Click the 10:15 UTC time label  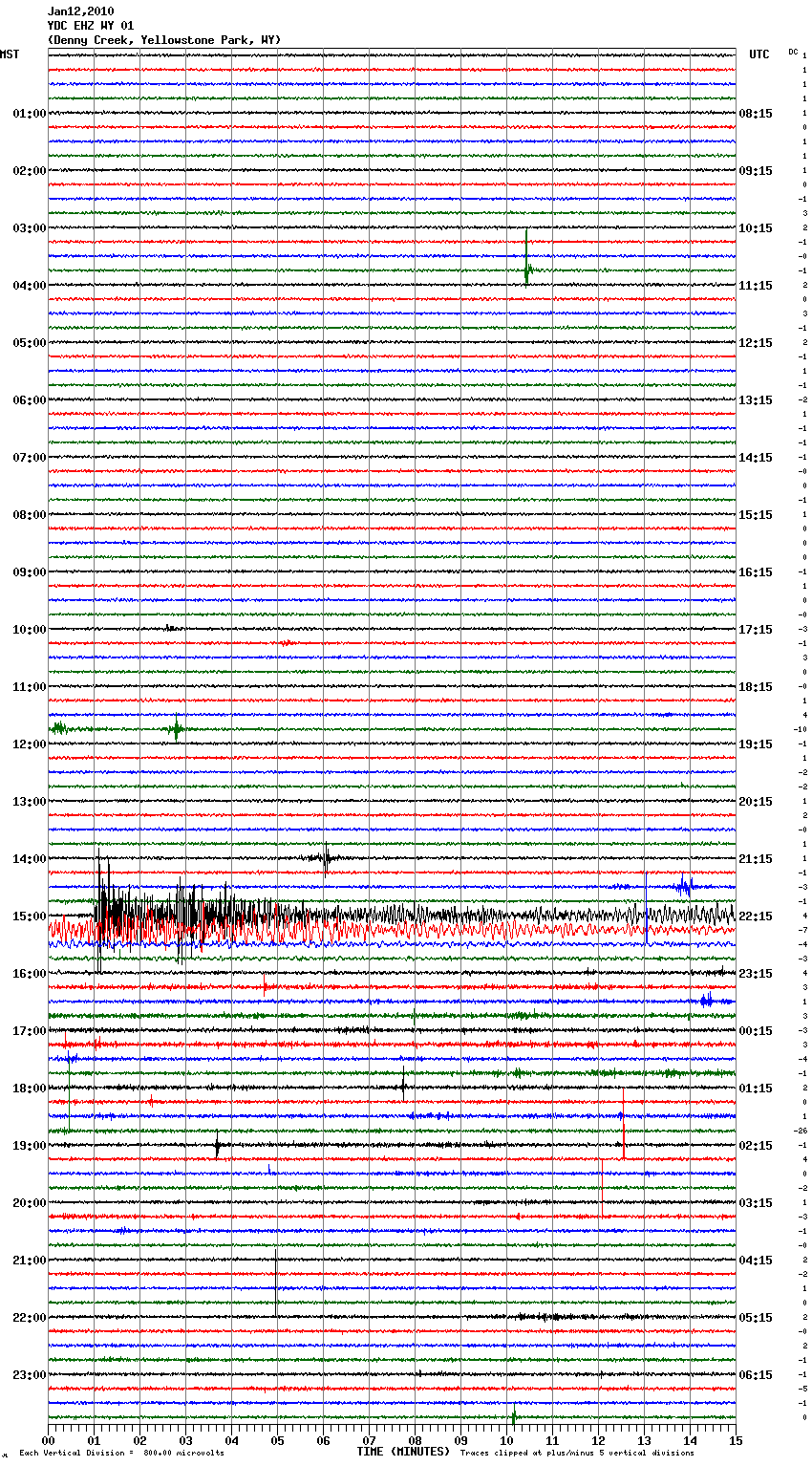pyautogui.click(x=756, y=228)
